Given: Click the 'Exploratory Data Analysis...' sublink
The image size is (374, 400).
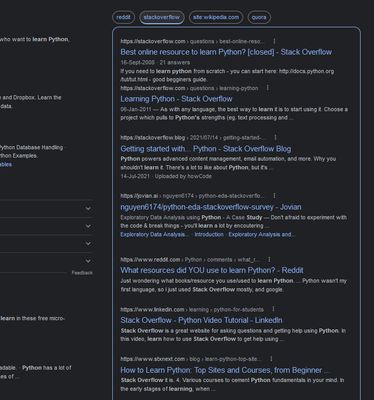Looking at the screenshot, I should (154, 235).
